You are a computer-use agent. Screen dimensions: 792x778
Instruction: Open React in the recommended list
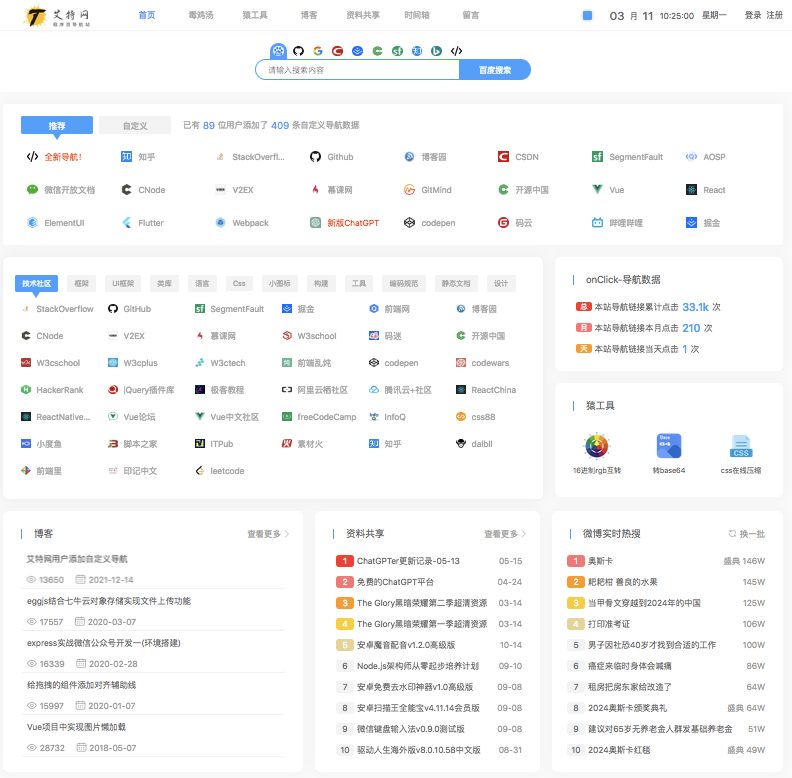[x=706, y=190]
